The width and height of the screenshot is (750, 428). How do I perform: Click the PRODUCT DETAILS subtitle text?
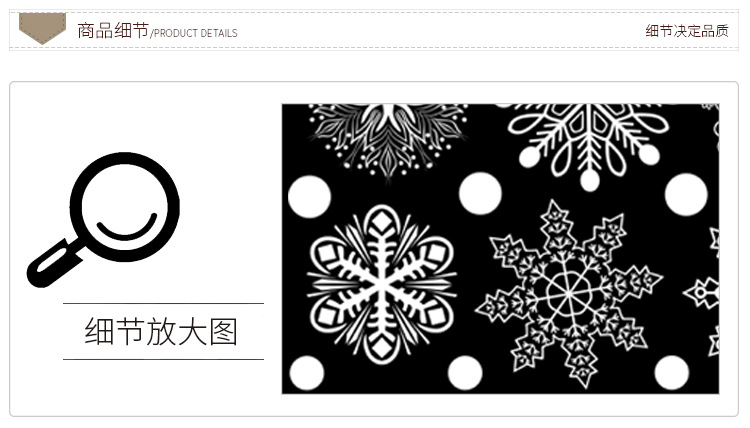click(x=196, y=33)
